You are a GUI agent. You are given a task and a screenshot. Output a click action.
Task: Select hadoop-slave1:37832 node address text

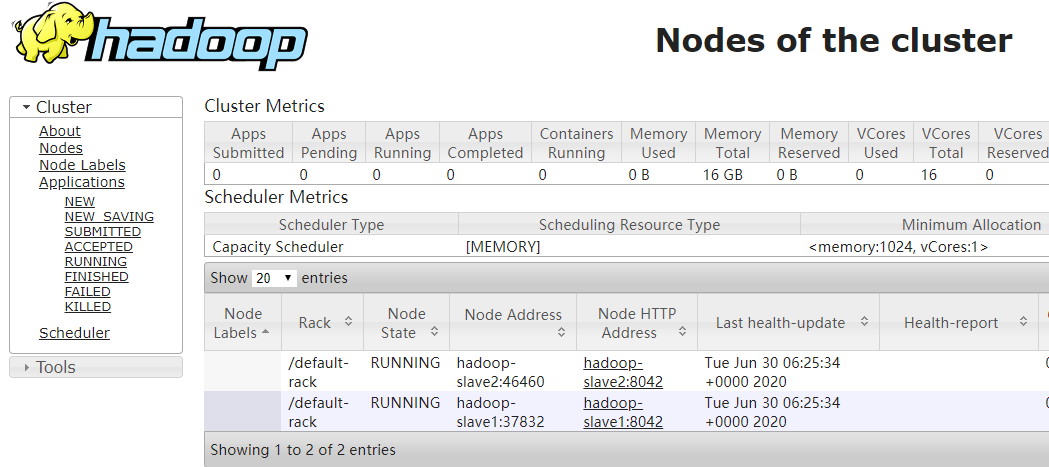(x=500, y=413)
